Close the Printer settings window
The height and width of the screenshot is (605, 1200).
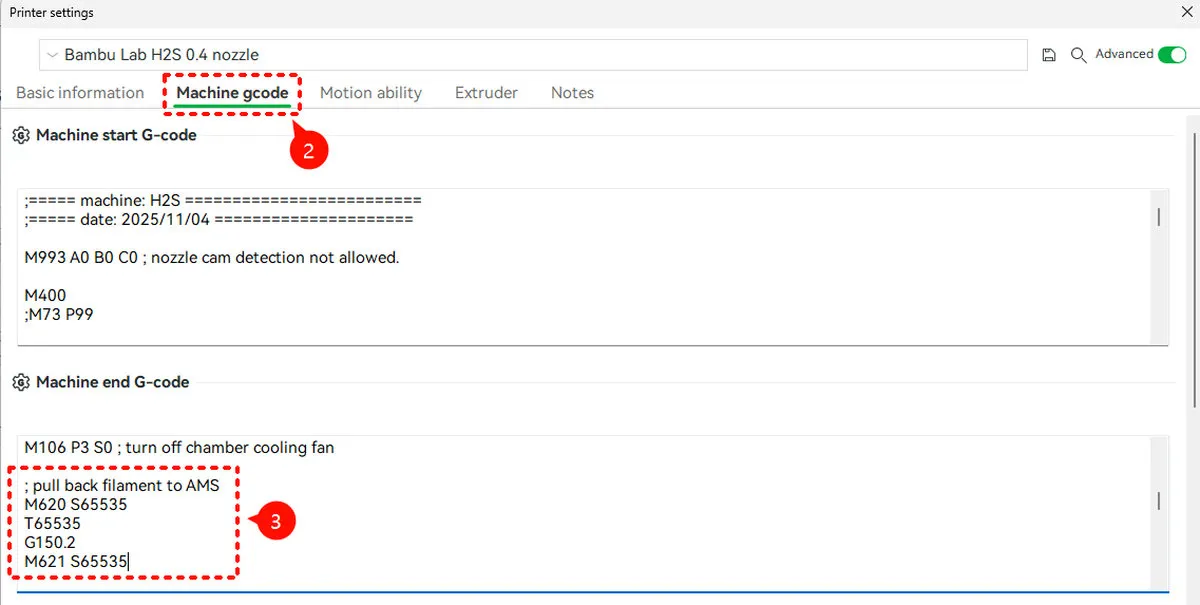[x=1186, y=12]
